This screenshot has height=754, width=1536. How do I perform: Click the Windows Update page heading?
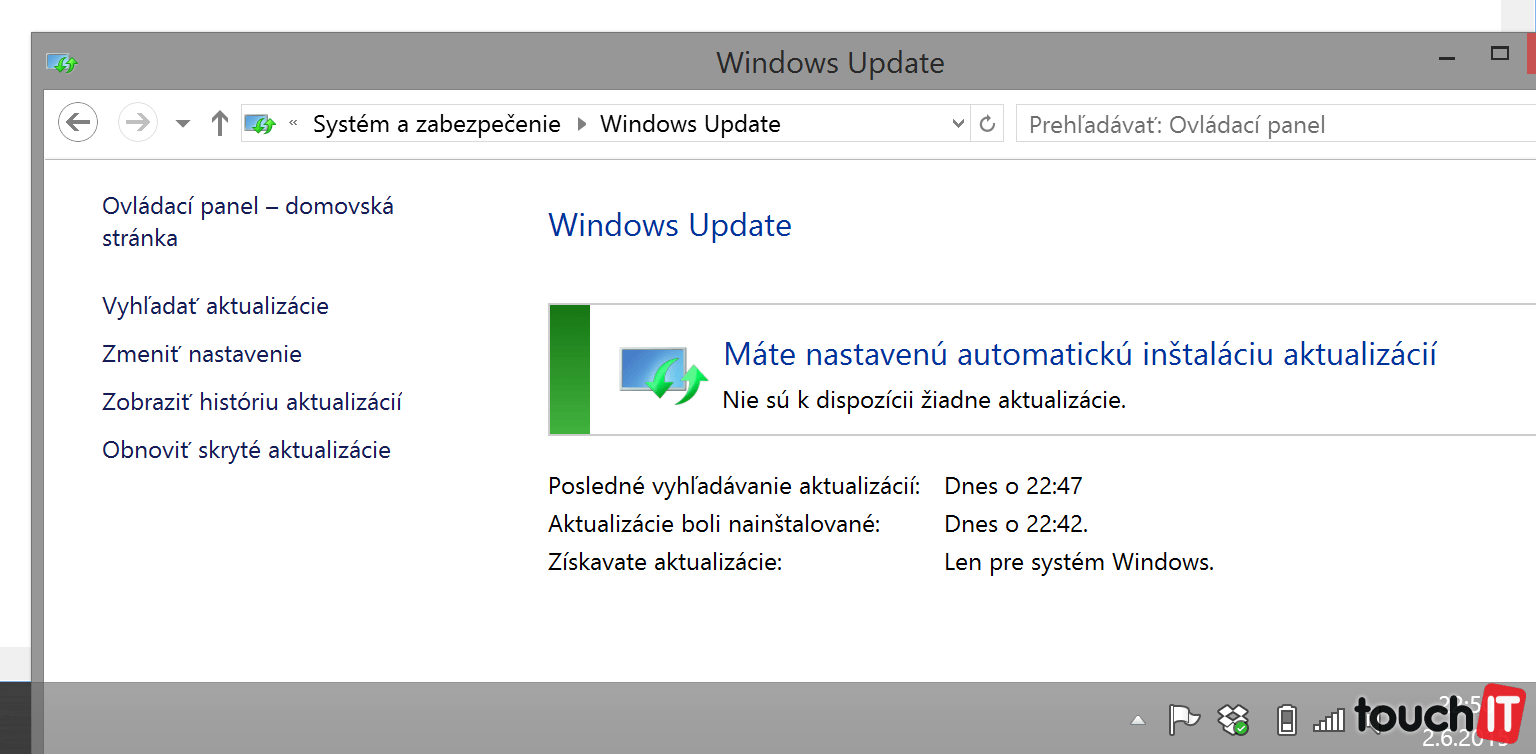670,225
